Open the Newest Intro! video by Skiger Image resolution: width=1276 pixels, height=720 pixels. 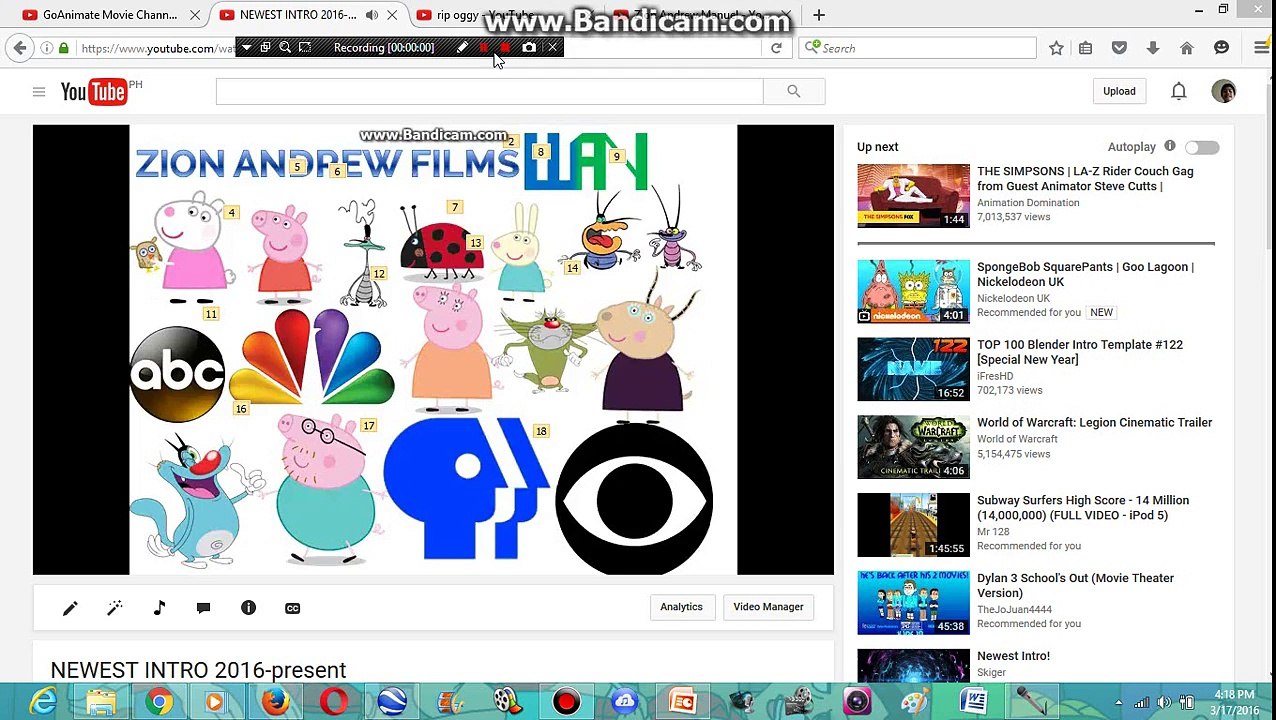(x=1013, y=656)
